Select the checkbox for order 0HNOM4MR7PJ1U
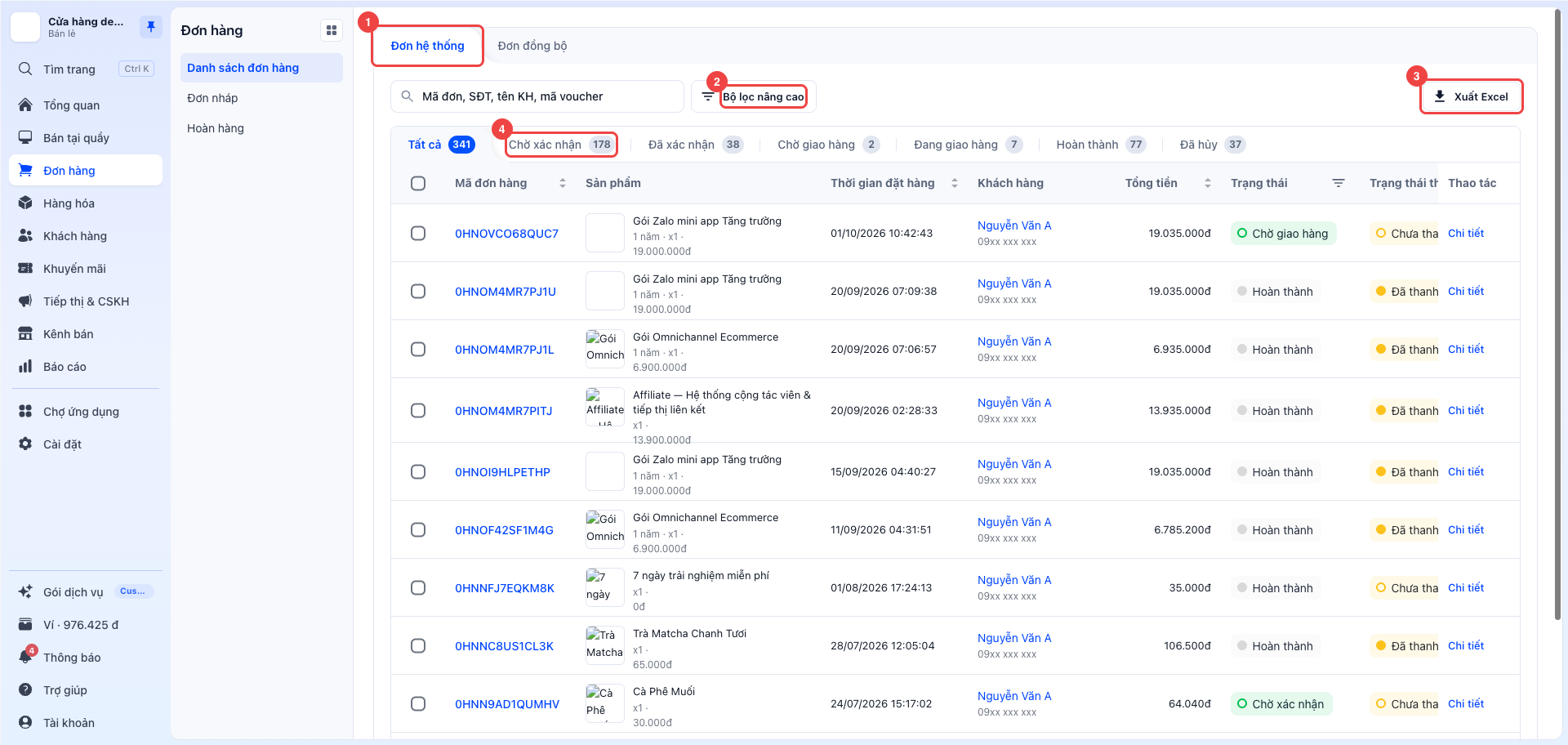Screen dimensions: 1568x745 tap(418, 292)
